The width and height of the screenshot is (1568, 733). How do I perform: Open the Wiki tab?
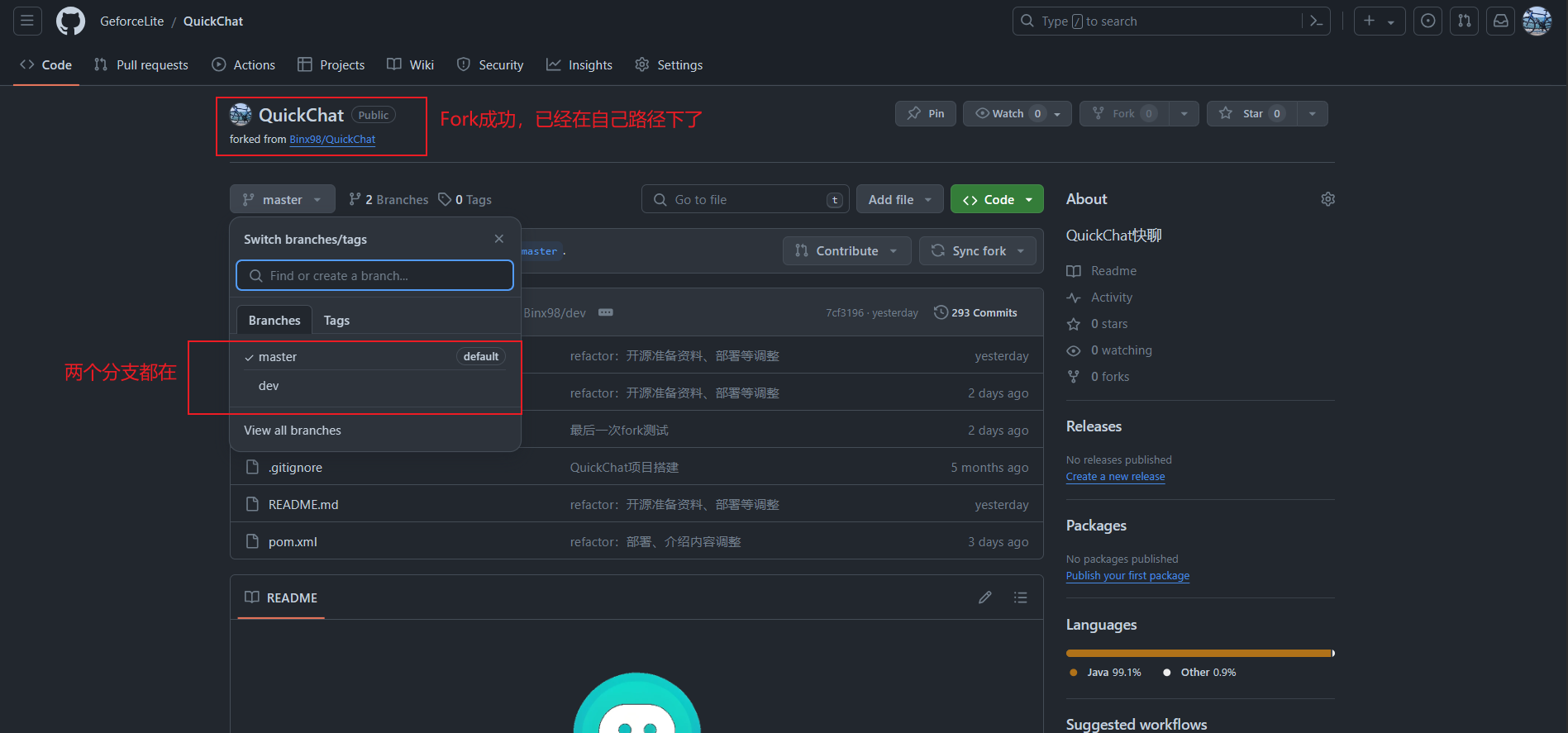(x=411, y=64)
